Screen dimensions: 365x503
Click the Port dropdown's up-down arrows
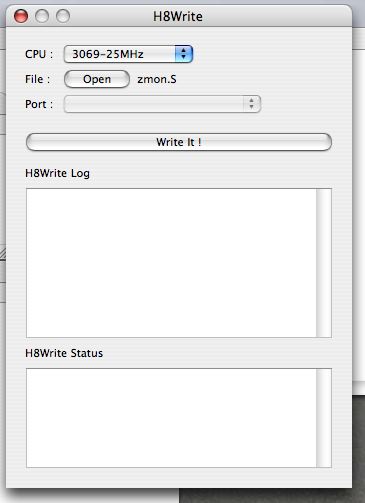pos(252,104)
